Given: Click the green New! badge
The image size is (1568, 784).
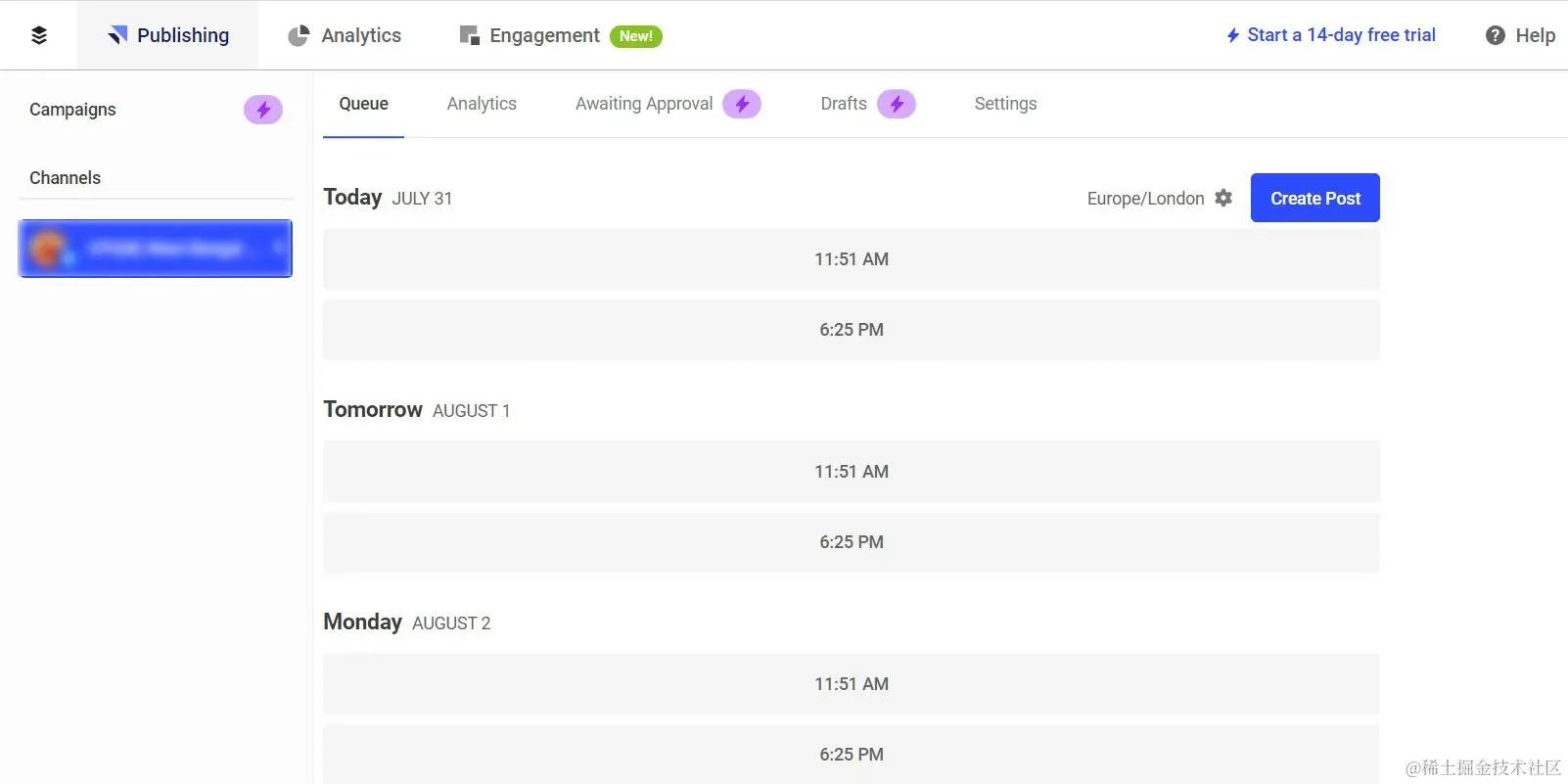Looking at the screenshot, I should point(635,36).
